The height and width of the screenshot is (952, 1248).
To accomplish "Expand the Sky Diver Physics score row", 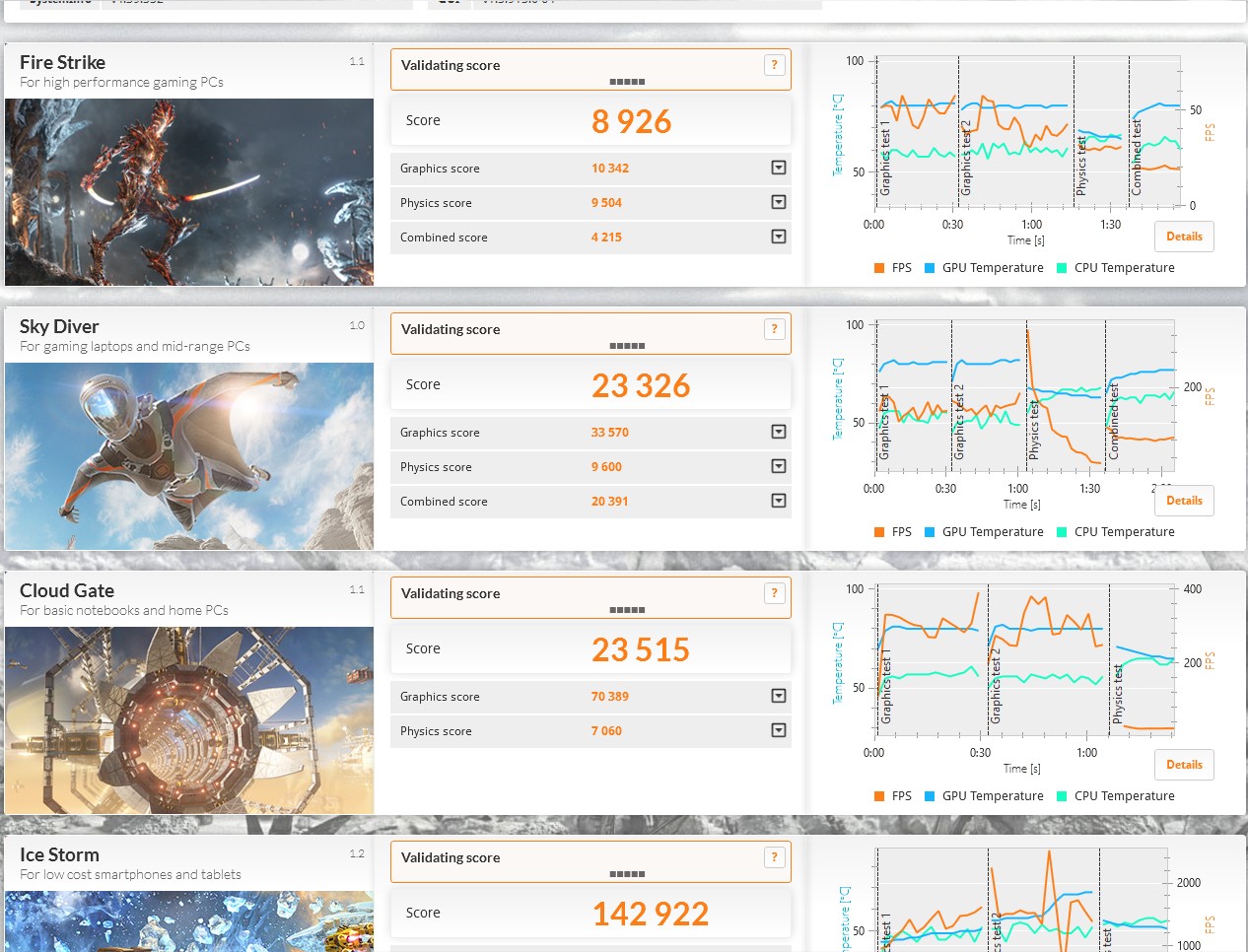I will tap(778, 467).
